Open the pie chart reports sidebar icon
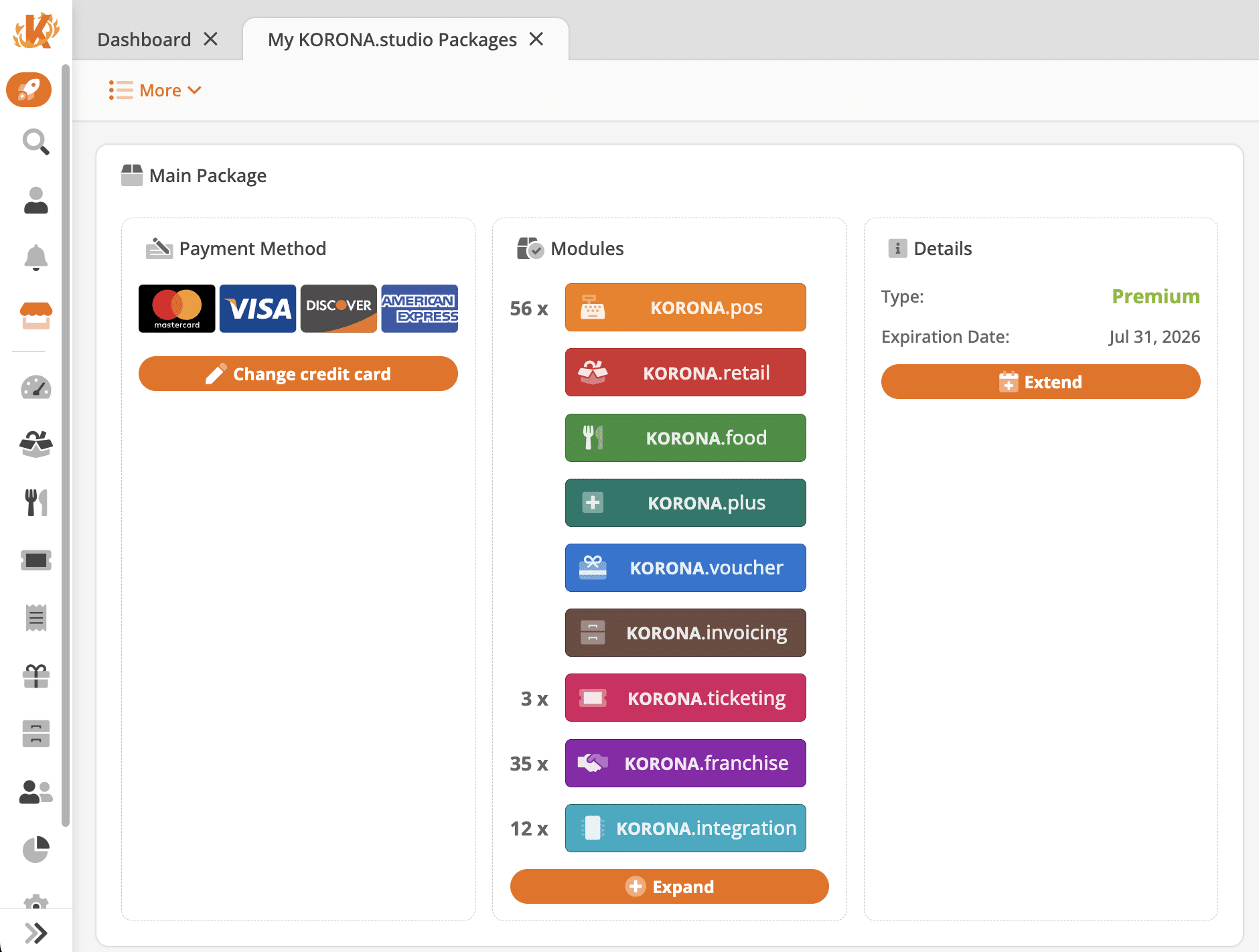 click(35, 850)
